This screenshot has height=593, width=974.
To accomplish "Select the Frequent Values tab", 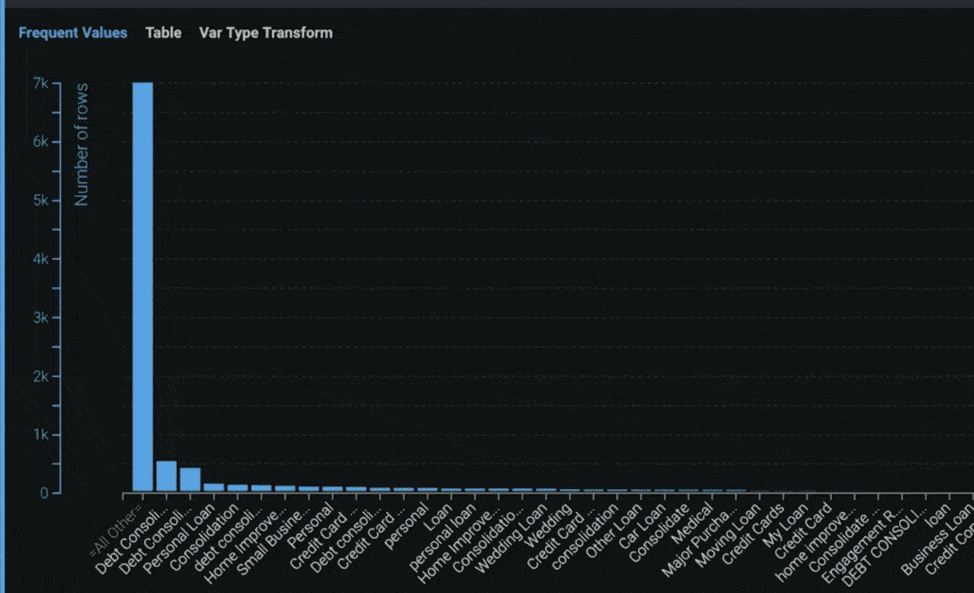I will pyautogui.click(x=73, y=32).
